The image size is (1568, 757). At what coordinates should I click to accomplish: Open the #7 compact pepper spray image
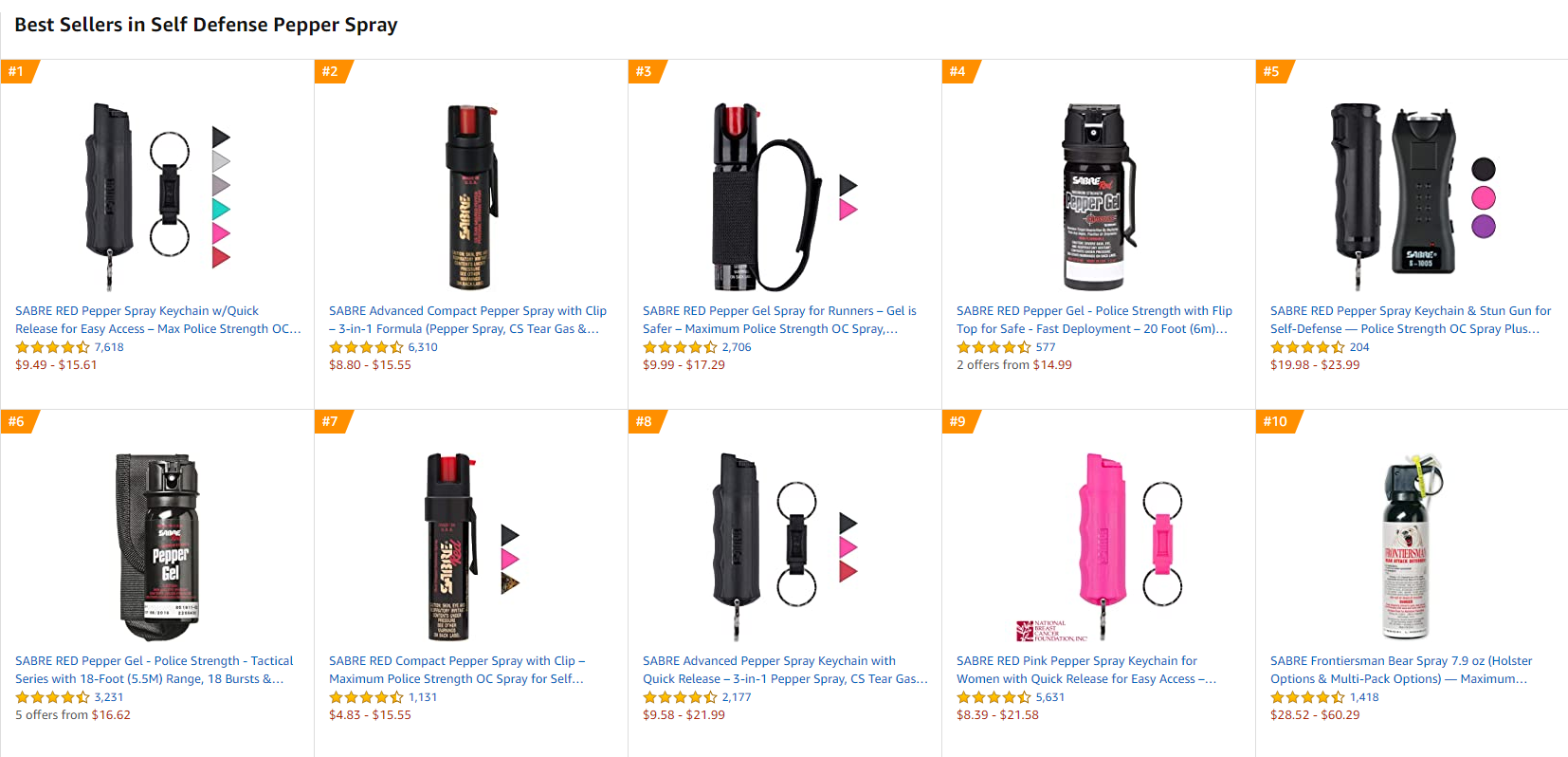point(471,547)
